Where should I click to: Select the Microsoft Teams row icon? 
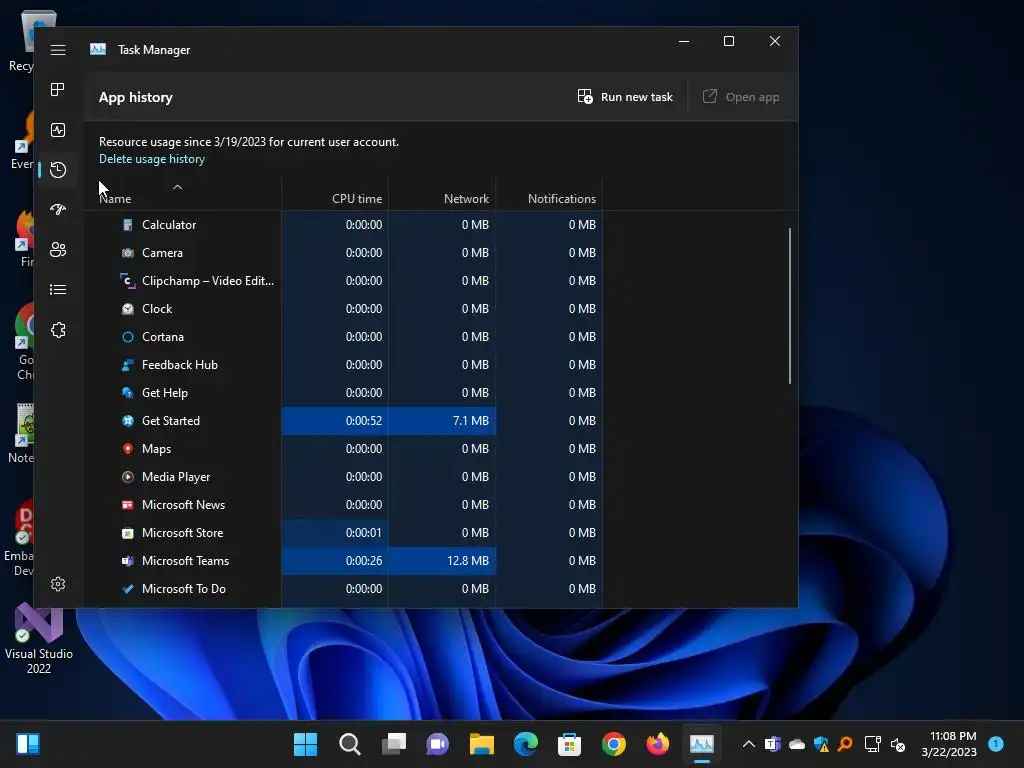(x=128, y=561)
